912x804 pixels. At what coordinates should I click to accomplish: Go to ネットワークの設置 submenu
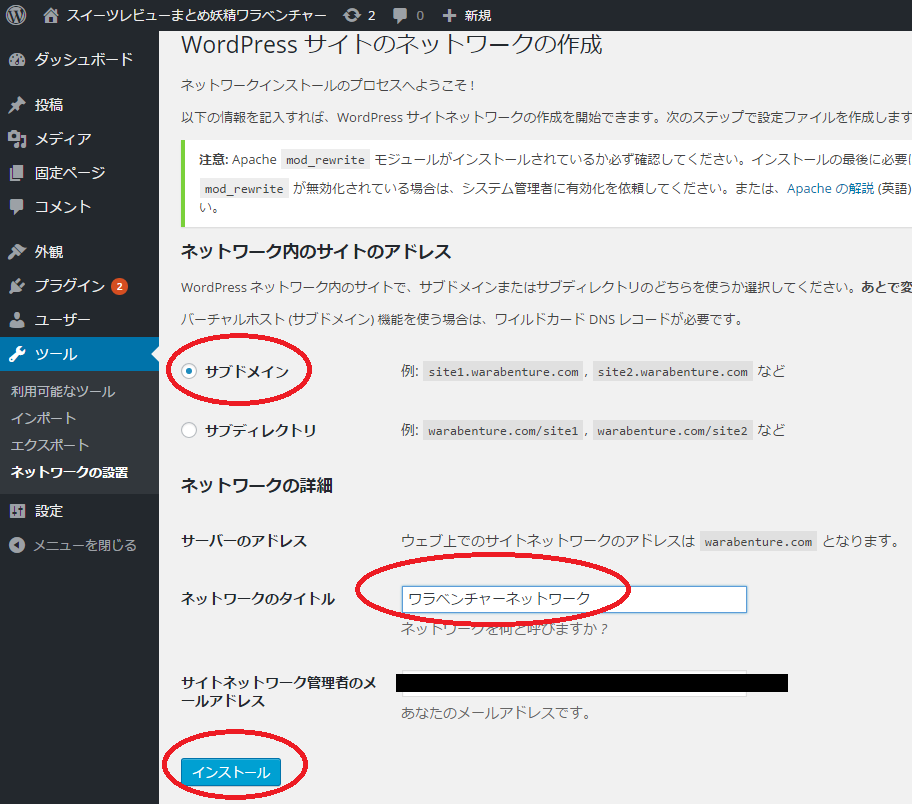69,472
